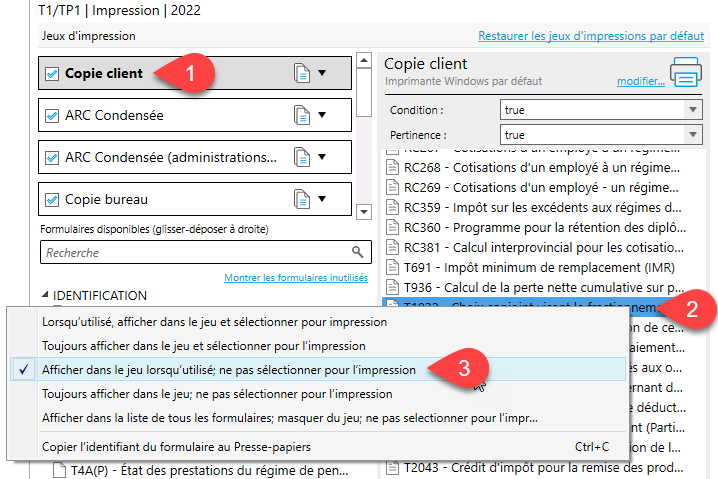Uncheck the ARC Condensée checkbox
This screenshot has width=718, height=479.
(52, 115)
